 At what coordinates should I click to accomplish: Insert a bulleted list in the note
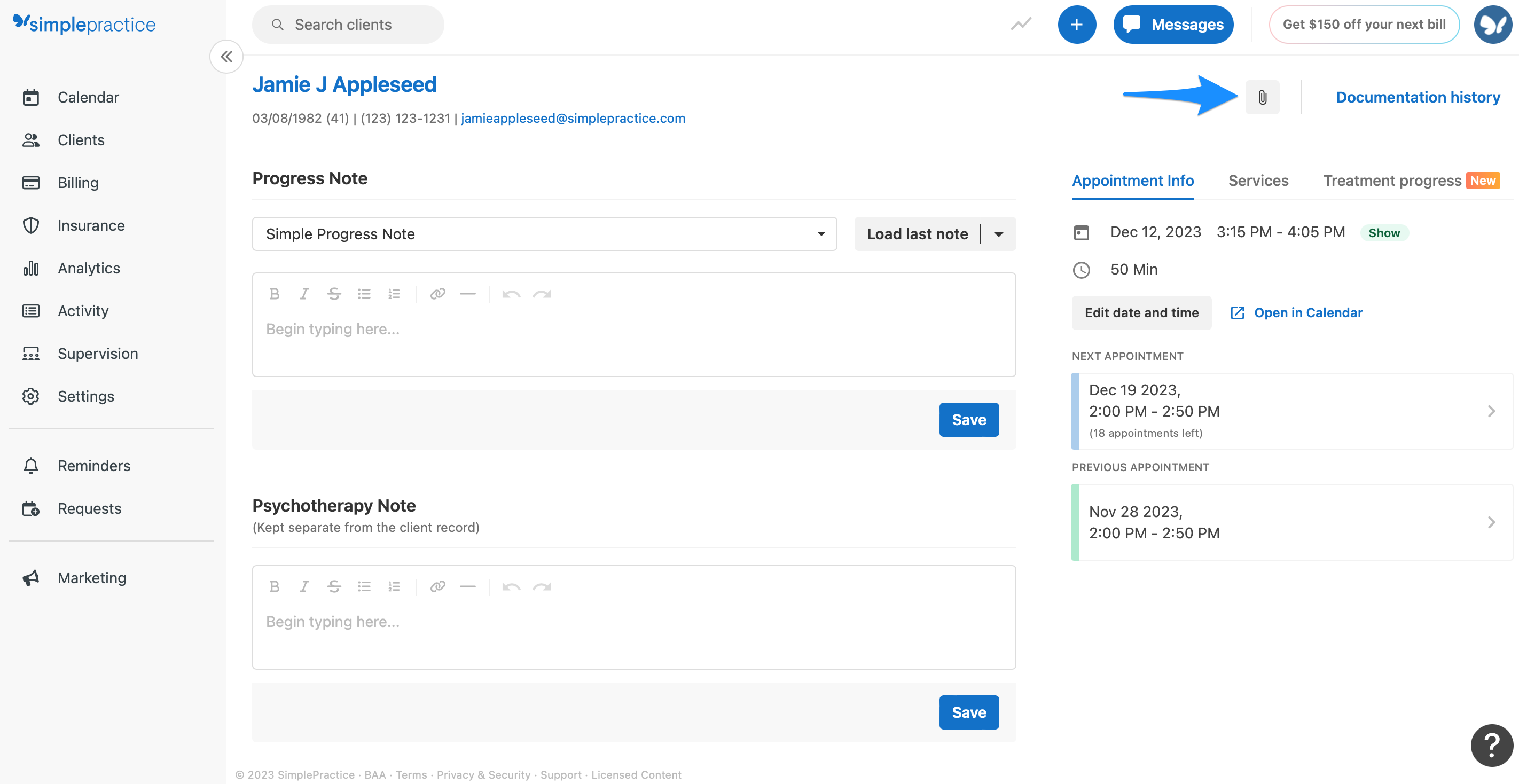click(364, 293)
